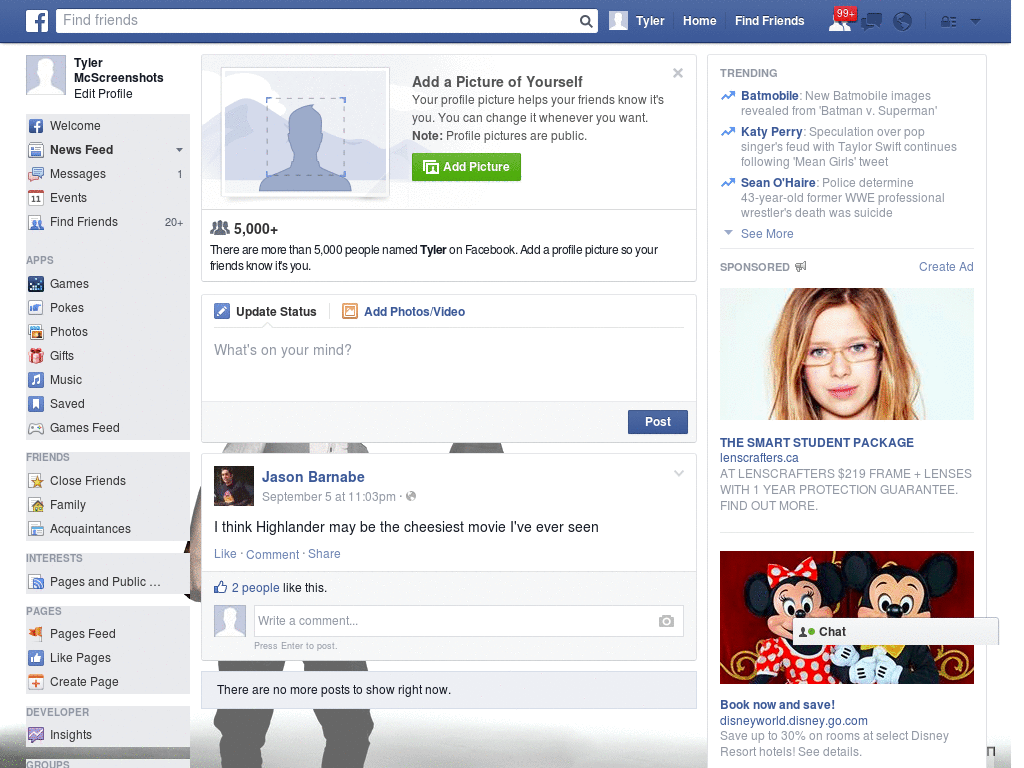This screenshot has height=768, width=1024.
Task: Select the Add Photos/Video tab
Action: [404, 312]
